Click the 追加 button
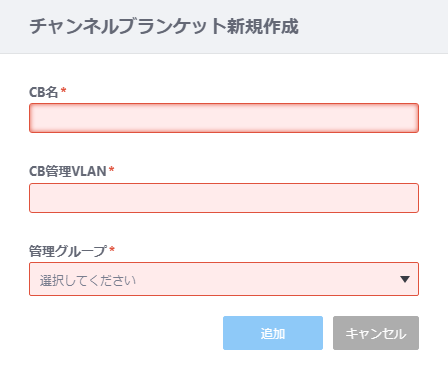The height and width of the screenshot is (369, 448). [273, 333]
